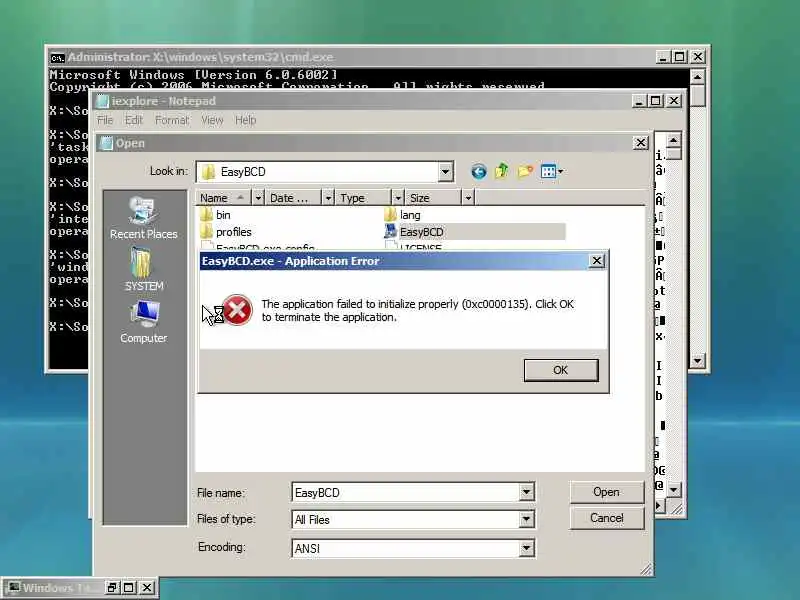Open the Notepad Help menu
The height and width of the screenshot is (600, 800).
(245, 120)
